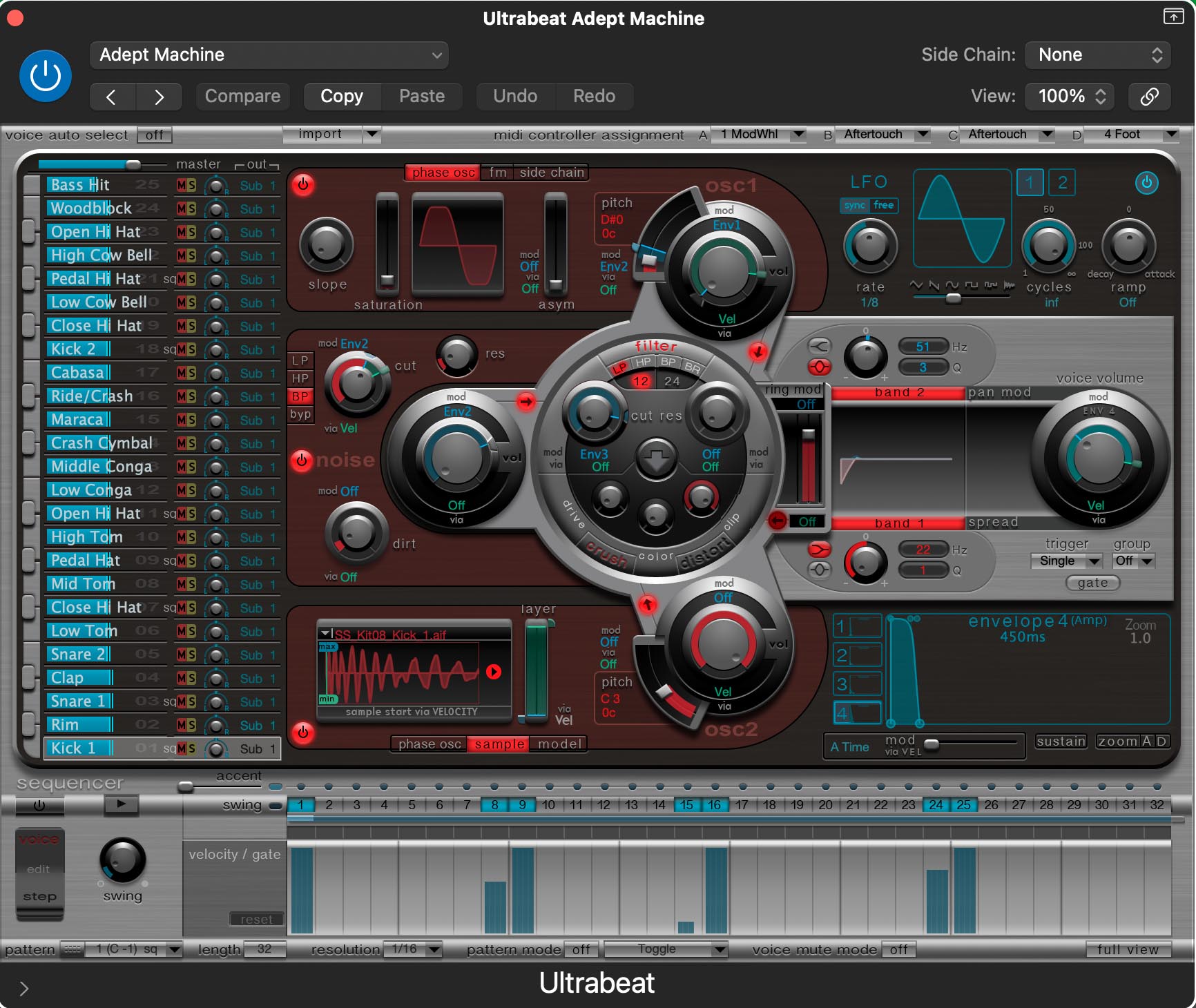Go to previous preset arrow
This screenshot has height=1008, width=1196.
[x=113, y=97]
